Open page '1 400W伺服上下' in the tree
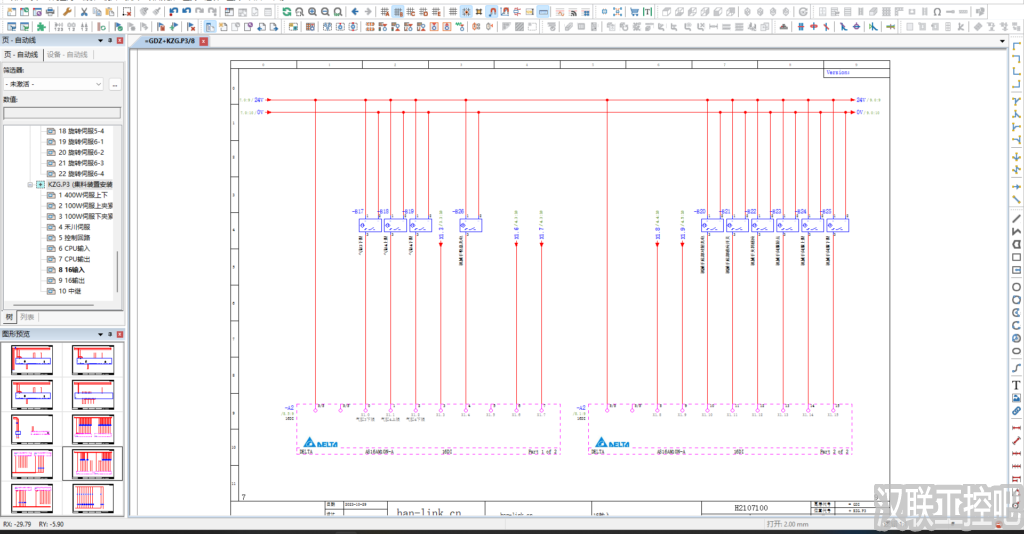1024x534 pixels. click(x=83, y=195)
